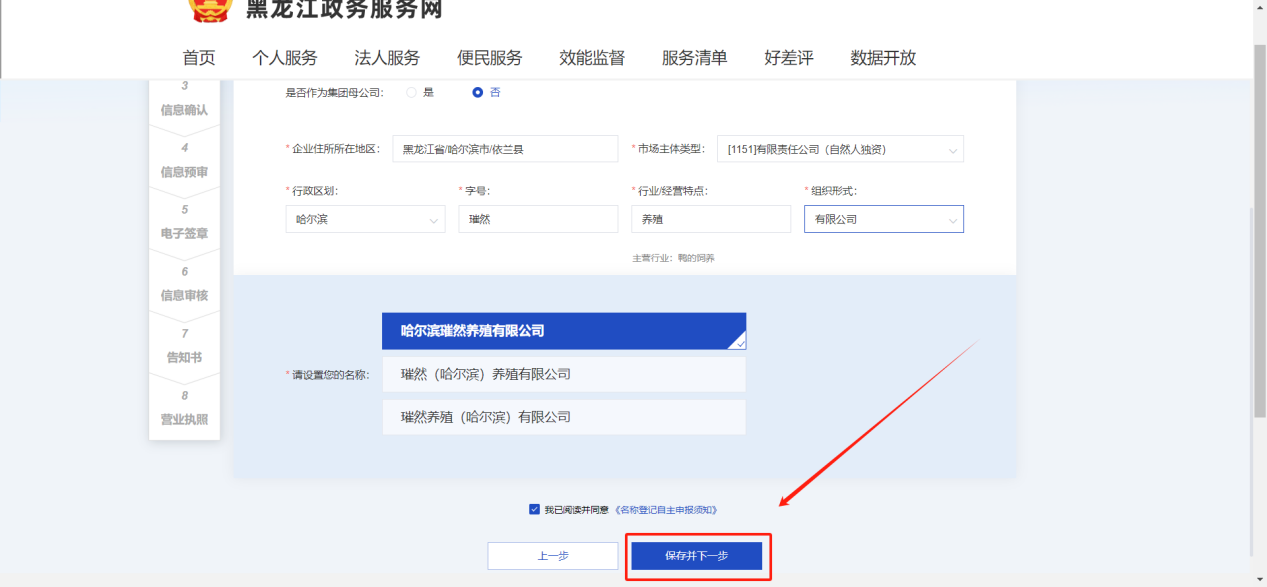Expand the 行政区划 dropdown showing 哈尔滨

pyautogui.click(x=365, y=219)
